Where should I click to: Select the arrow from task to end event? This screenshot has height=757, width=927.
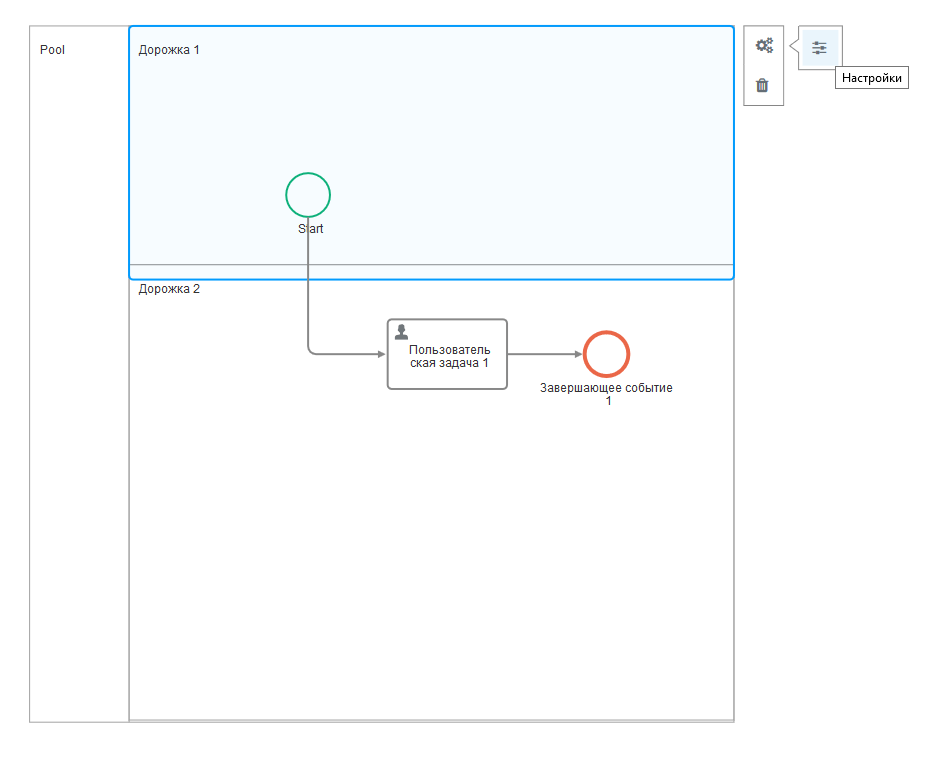tap(544, 354)
